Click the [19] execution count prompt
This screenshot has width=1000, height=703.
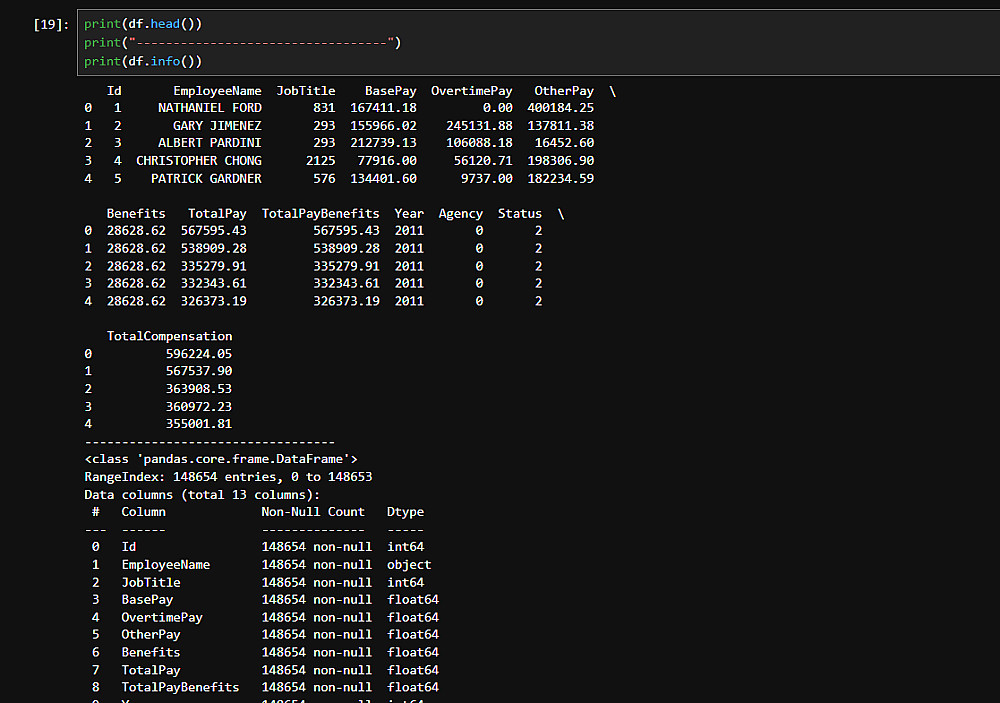click(51, 24)
